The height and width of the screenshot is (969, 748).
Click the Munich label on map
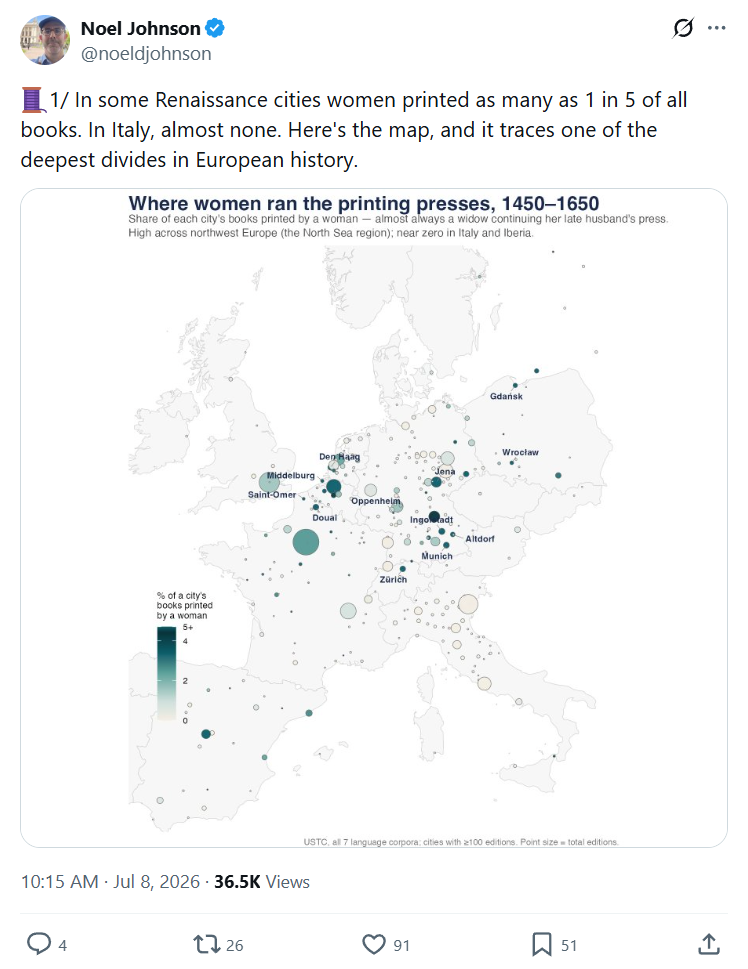[x=436, y=556]
